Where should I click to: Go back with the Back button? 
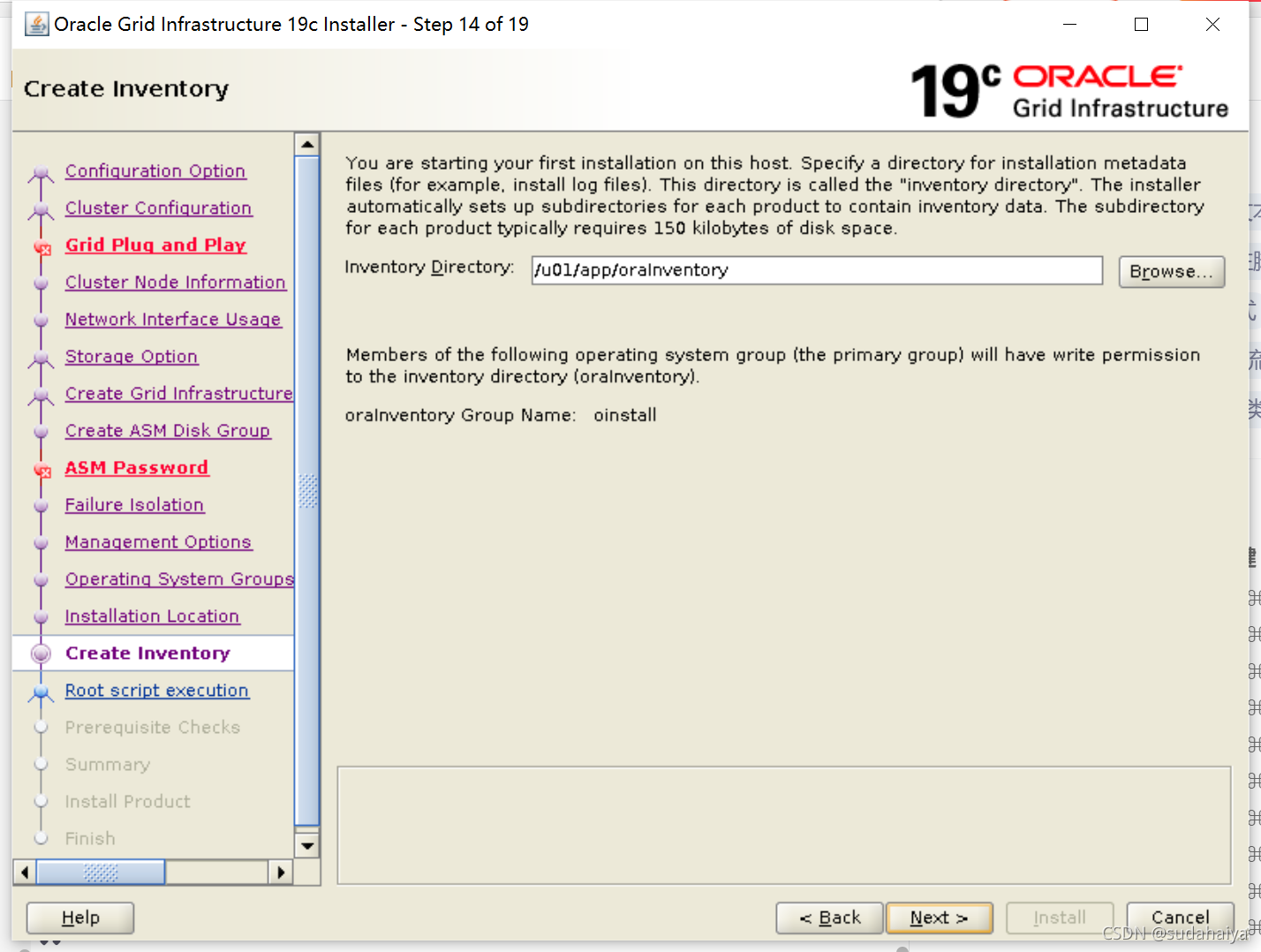829,918
